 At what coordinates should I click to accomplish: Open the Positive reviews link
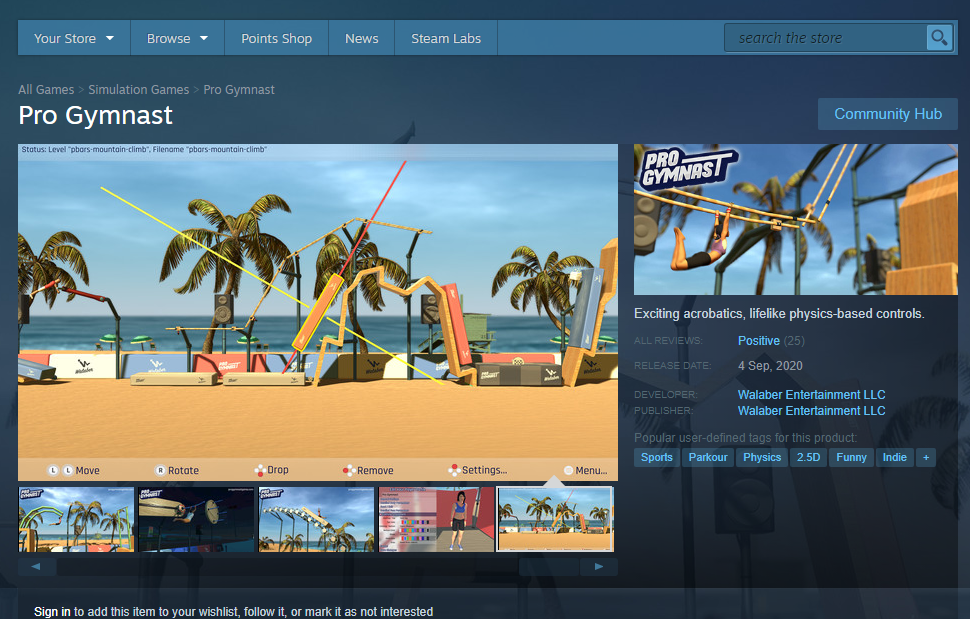pos(758,341)
